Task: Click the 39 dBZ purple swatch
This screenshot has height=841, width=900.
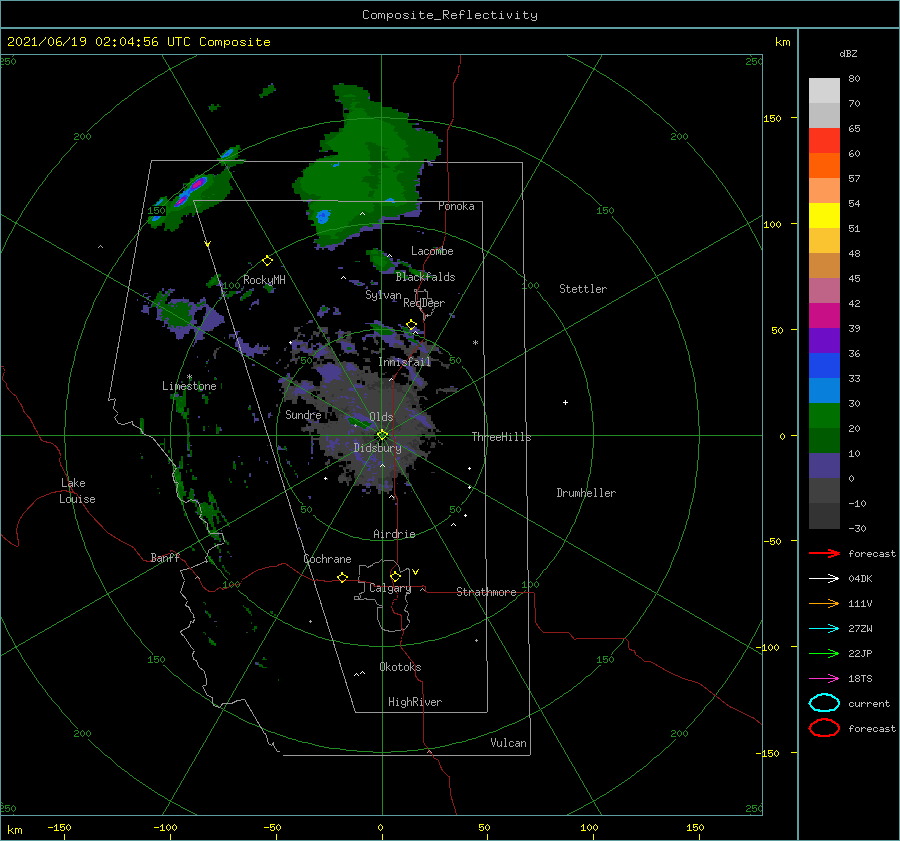Action: 824,340
